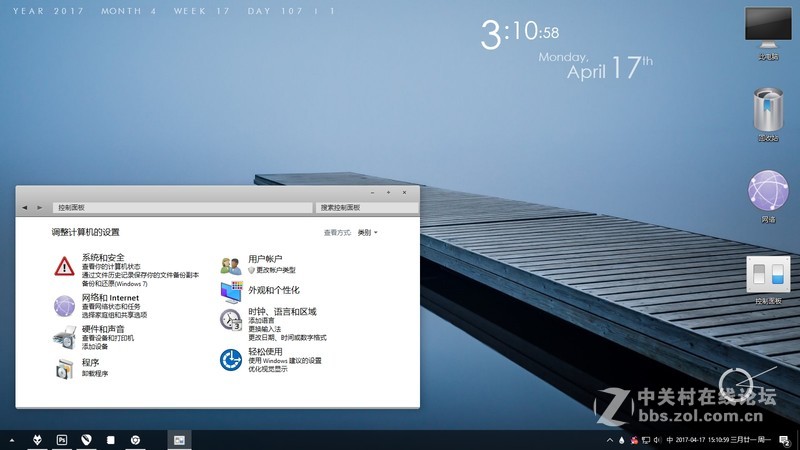The image size is (800, 450).
Task: Open 备份和还原(Windows 7) link
Action: tap(115, 284)
